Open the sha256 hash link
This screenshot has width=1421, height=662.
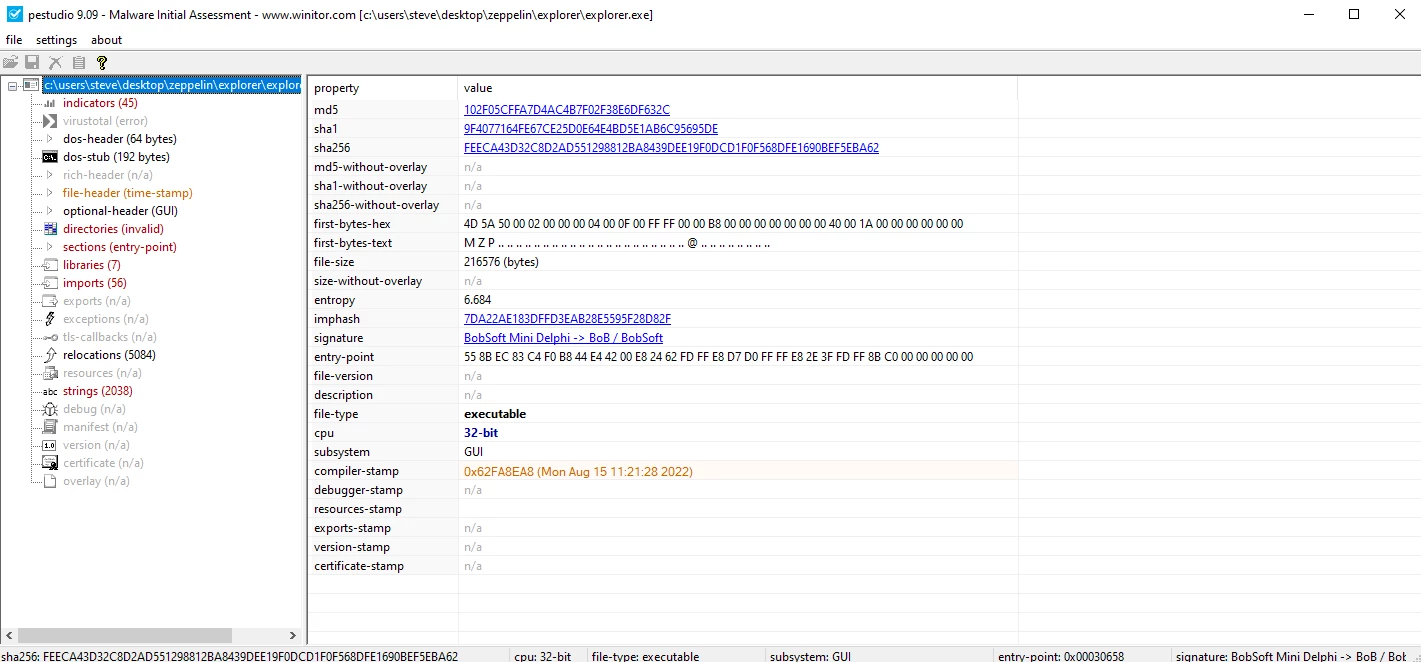[x=671, y=148]
